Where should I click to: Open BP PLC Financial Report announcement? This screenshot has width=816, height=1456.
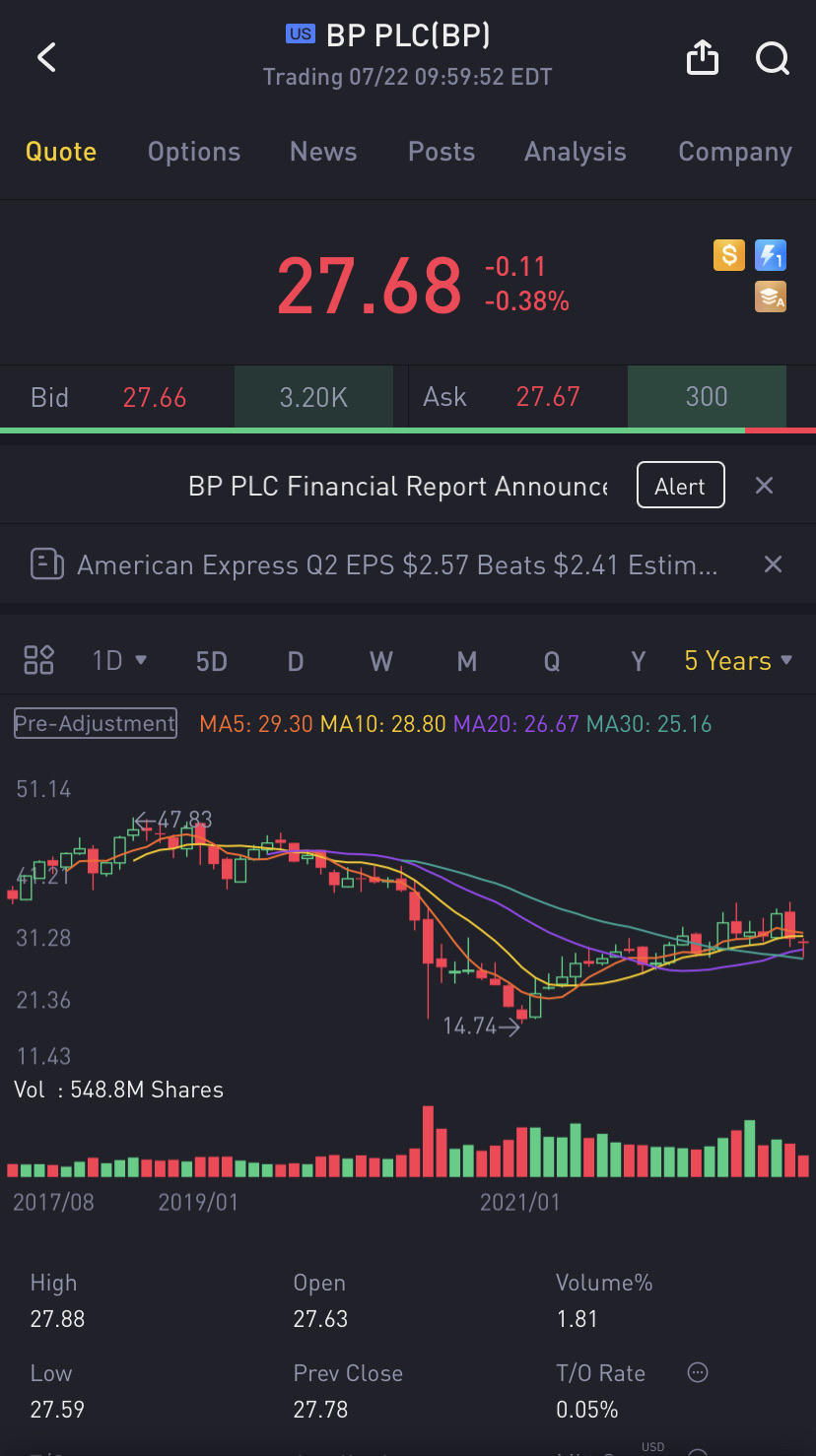pyautogui.click(x=398, y=486)
